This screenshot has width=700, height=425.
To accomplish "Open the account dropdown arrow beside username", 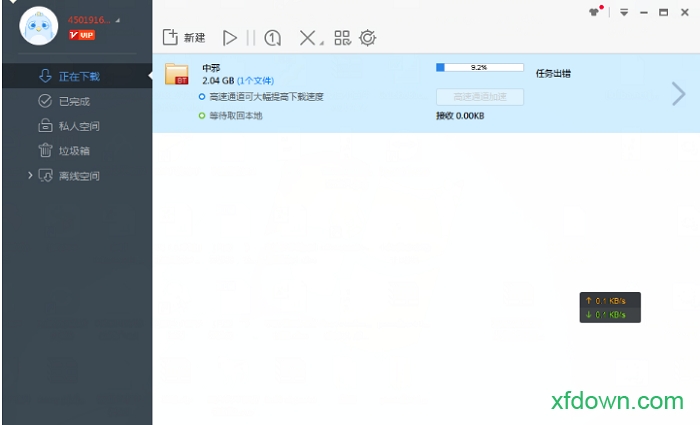I will 117,20.
